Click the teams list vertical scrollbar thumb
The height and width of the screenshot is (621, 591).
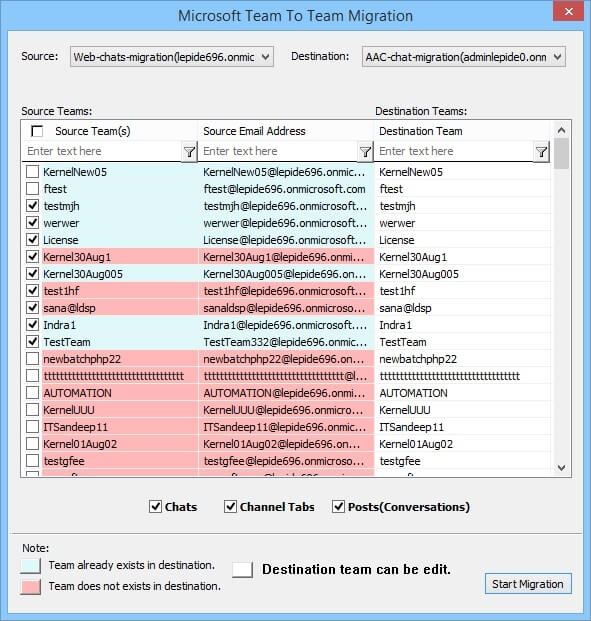(561, 154)
